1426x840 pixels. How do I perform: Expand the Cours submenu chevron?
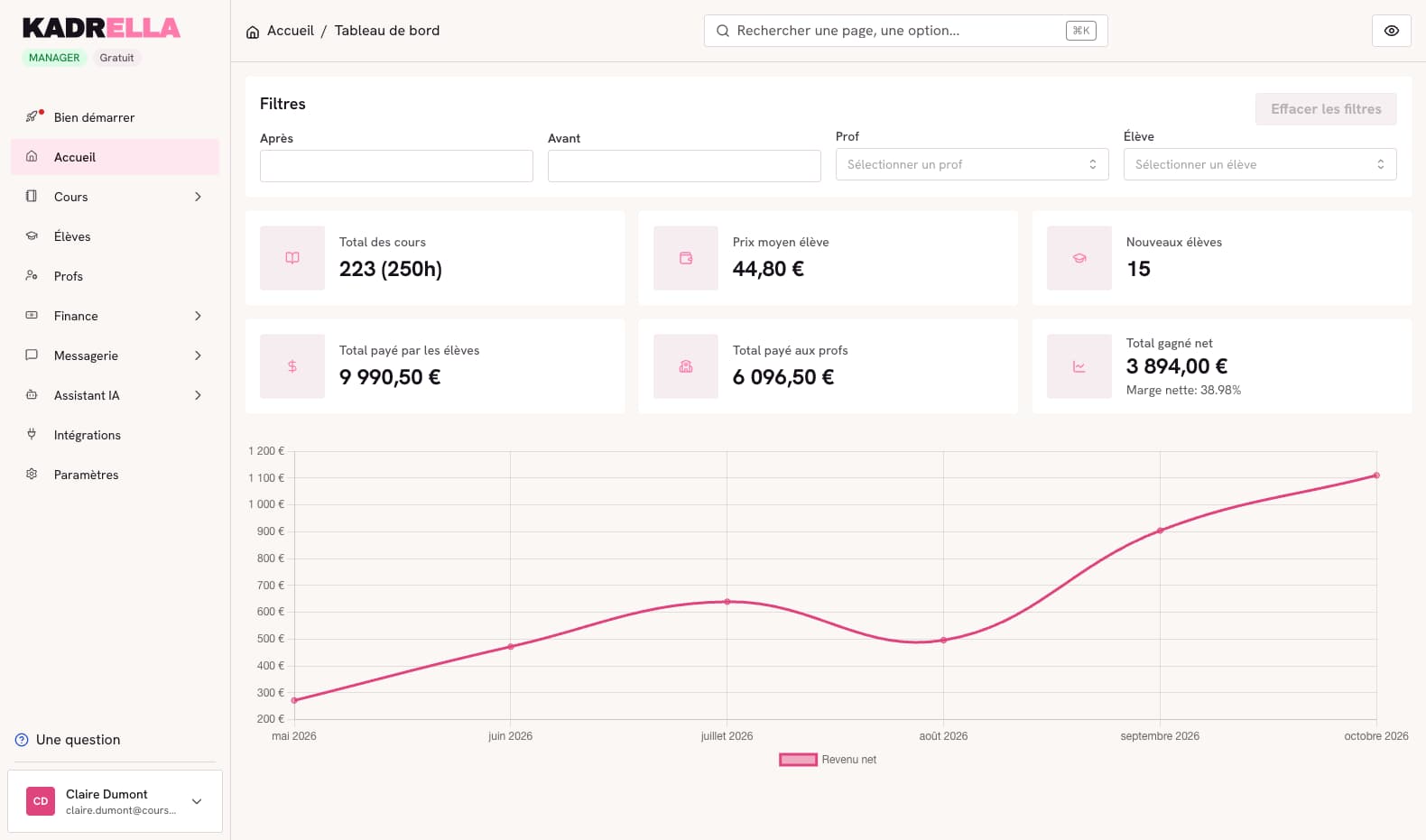(198, 197)
